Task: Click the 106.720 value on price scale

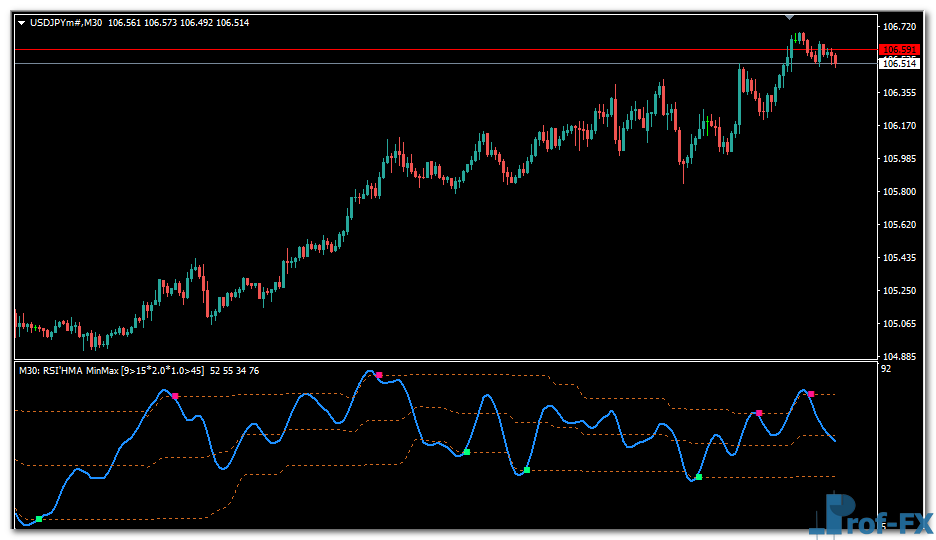Action: click(x=900, y=27)
